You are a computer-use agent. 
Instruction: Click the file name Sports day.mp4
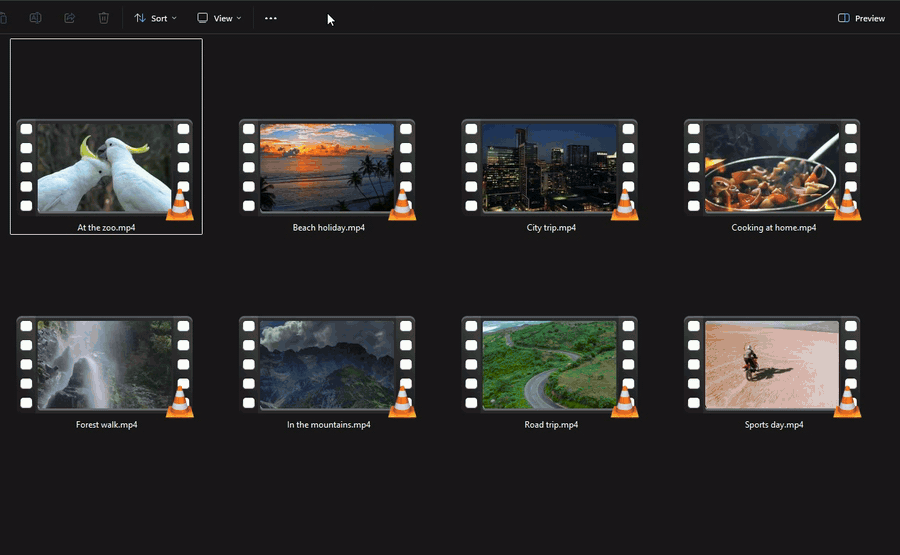tap(774, 425)
